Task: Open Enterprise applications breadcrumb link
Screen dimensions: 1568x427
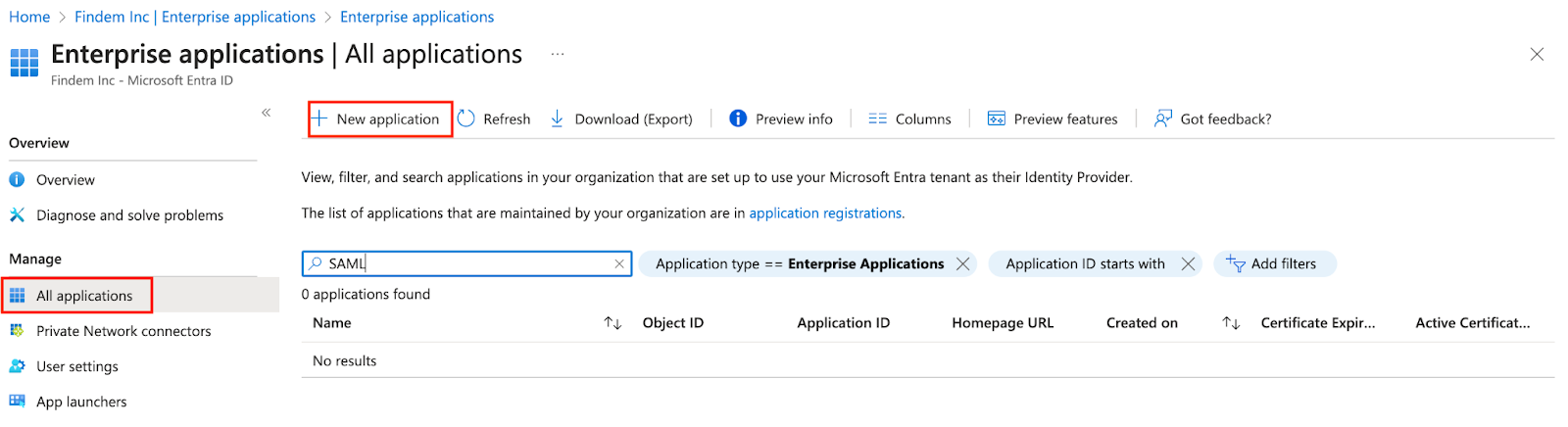Action: (416, 17)
